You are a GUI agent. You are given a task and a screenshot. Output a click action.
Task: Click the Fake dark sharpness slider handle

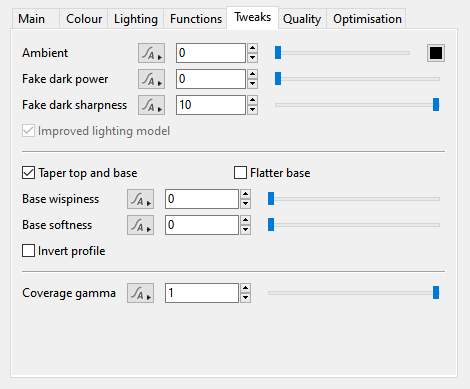click(436, 105)
